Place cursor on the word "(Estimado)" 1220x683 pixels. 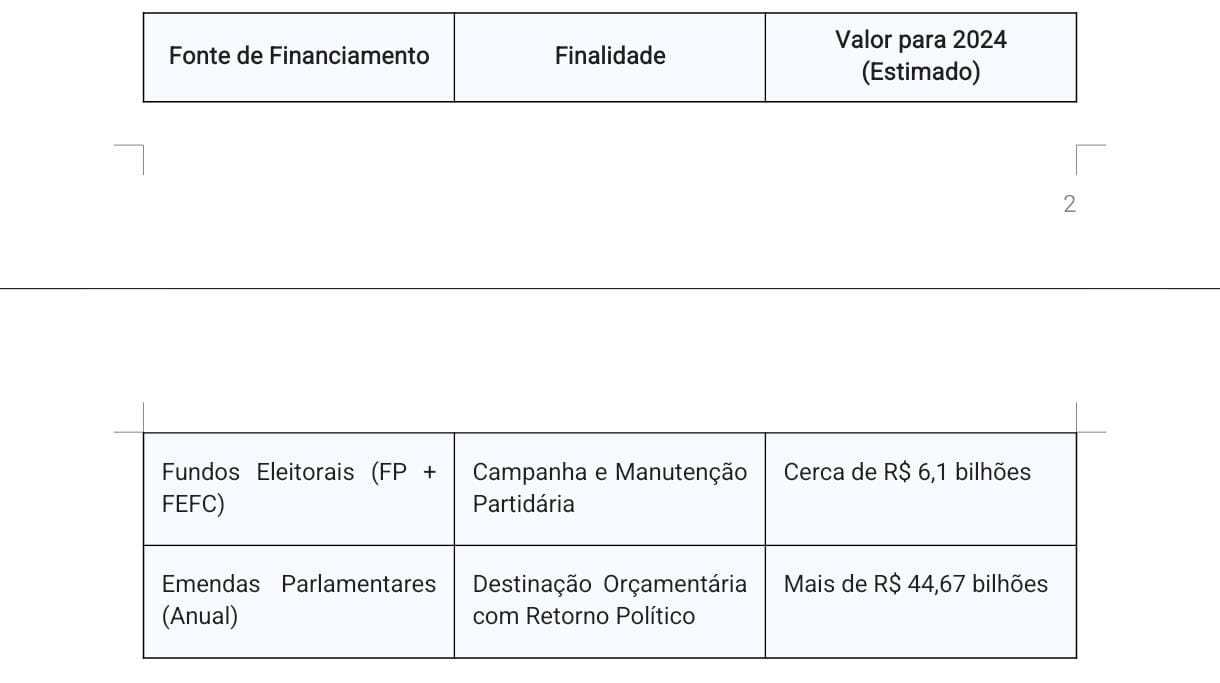(x=921, y=73)
